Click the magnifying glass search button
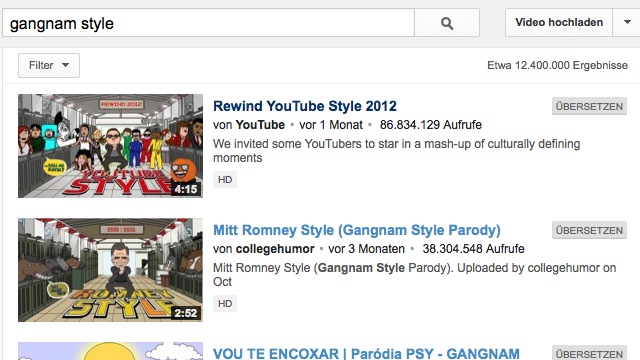 point(447,23)
